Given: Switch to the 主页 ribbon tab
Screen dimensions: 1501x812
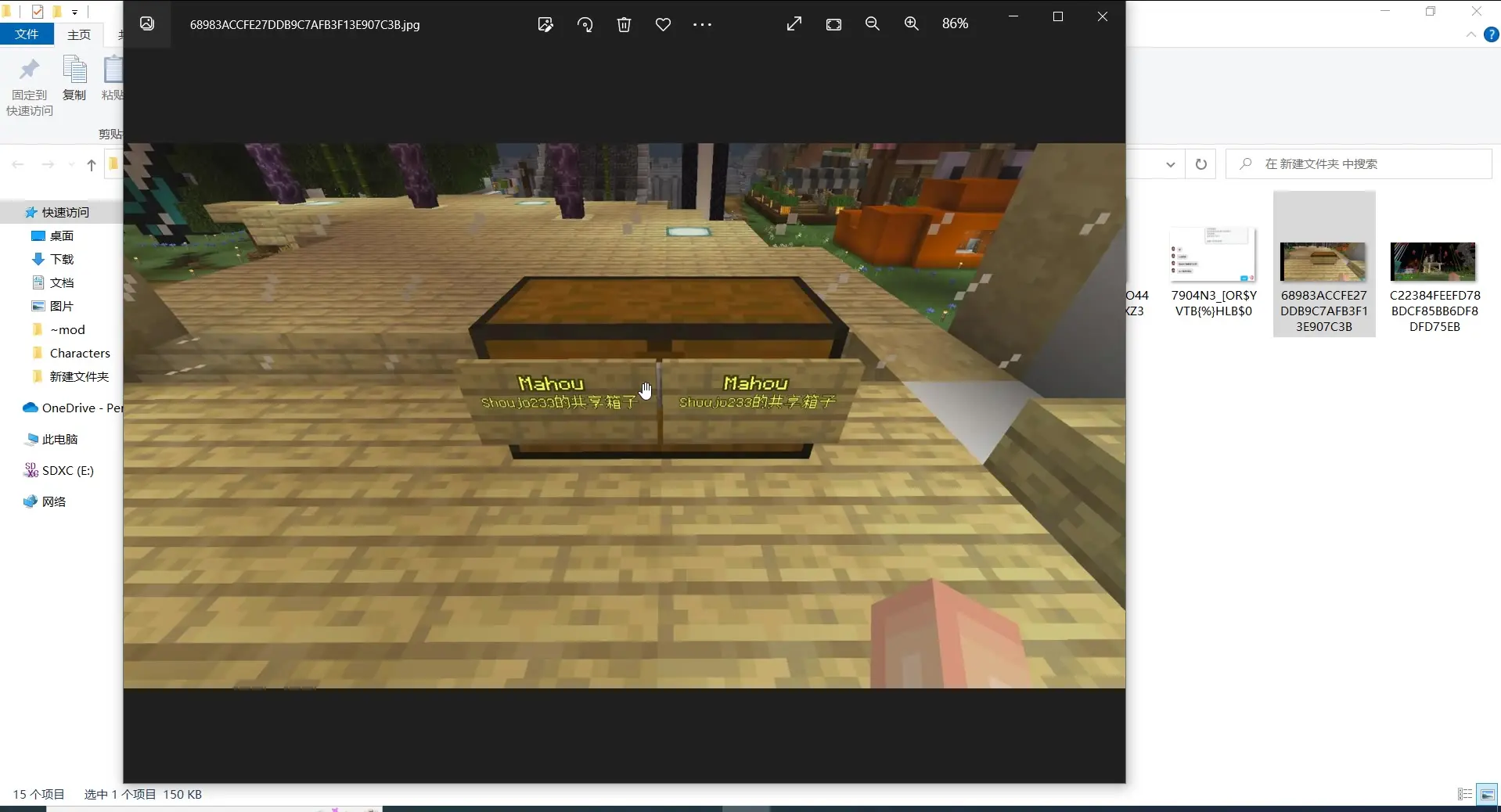Looking at the screenshot, I should tap(79, 34).
